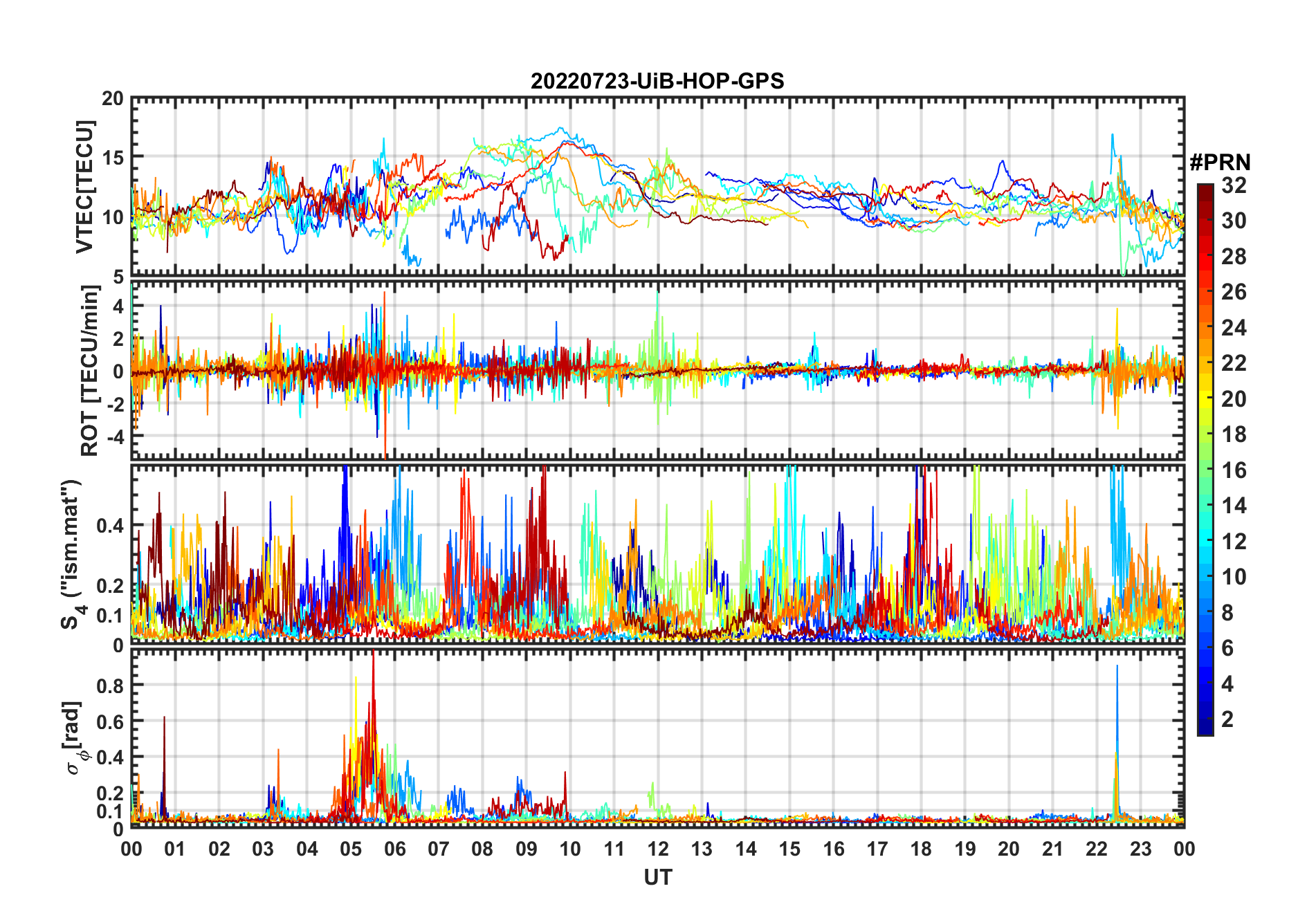Screen dimensions: 1316x920
Task: Click colorbar near PRN 16 green
Action: coord(1205,470)
